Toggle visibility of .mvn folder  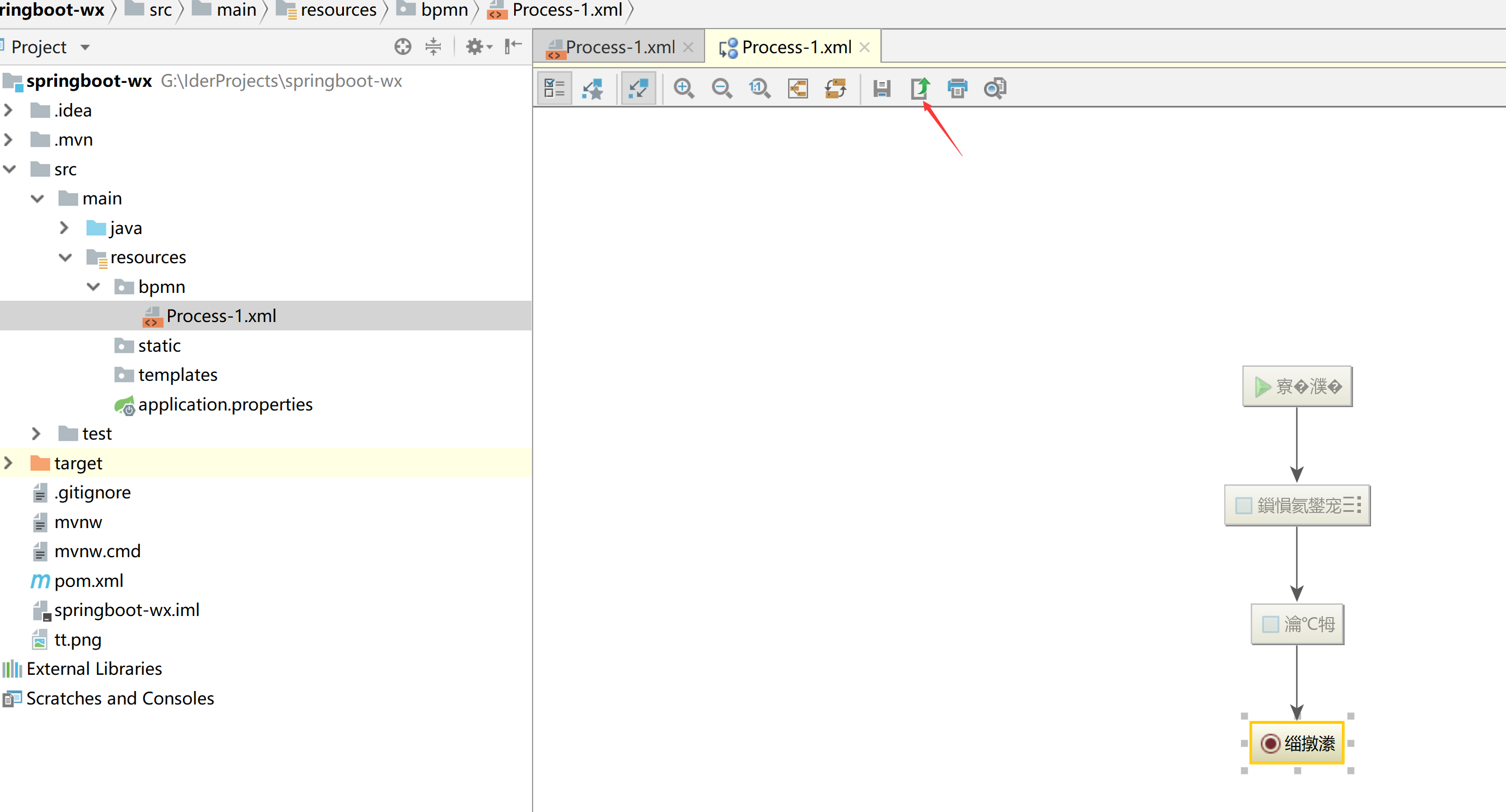(x=8, y=140)
